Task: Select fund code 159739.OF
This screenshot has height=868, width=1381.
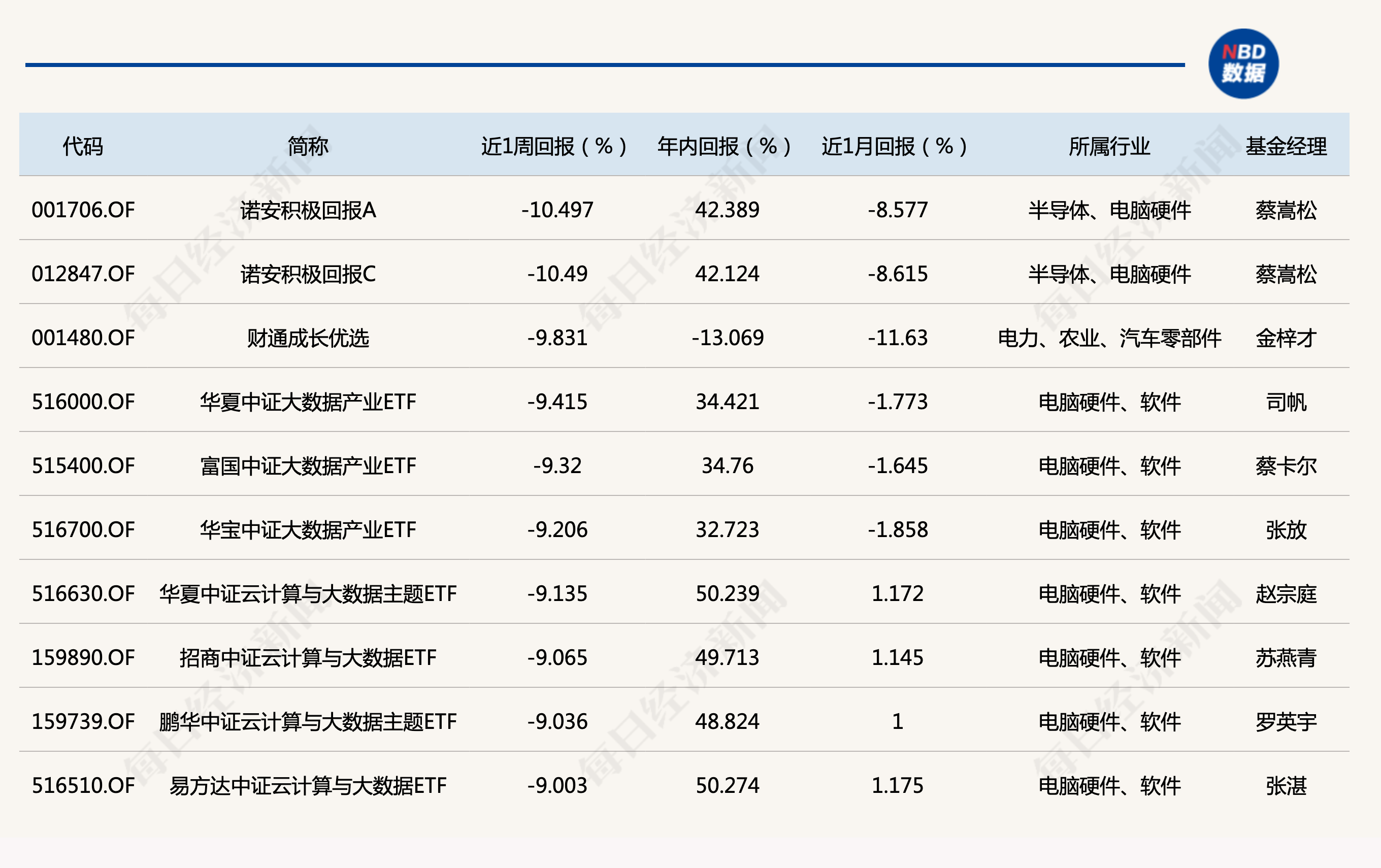Action: (83, 721)
